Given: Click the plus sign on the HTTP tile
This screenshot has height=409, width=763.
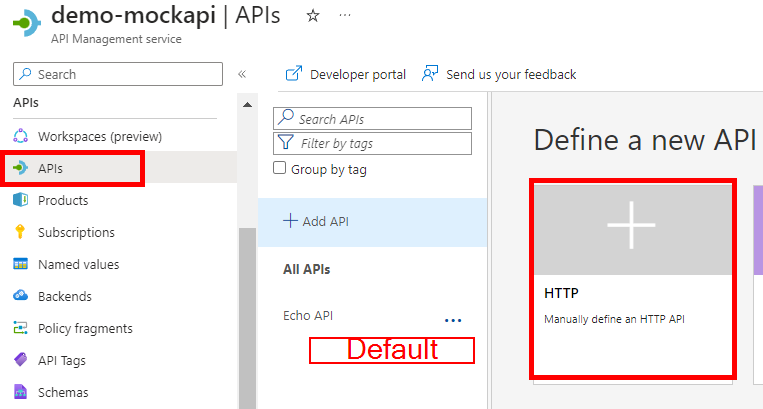Looking at the screenshot, I should [x=631, y=225].
